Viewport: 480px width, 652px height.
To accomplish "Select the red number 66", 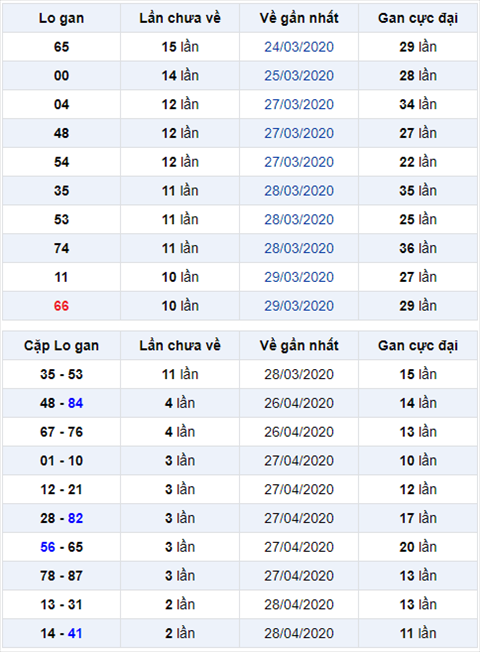I will (x=61, y=306).
